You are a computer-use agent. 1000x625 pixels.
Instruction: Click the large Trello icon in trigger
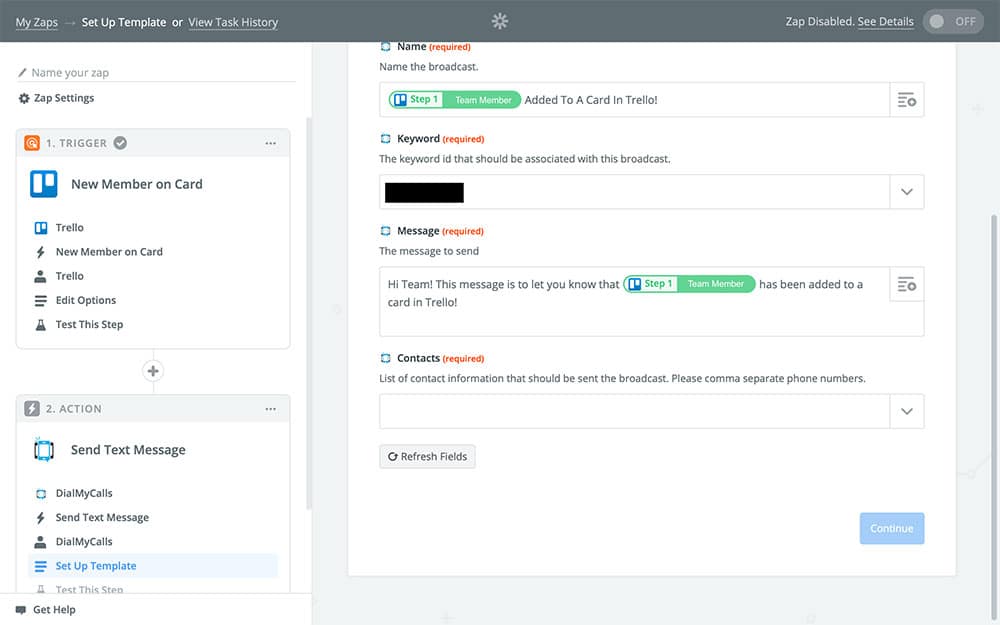coord(44,184)
